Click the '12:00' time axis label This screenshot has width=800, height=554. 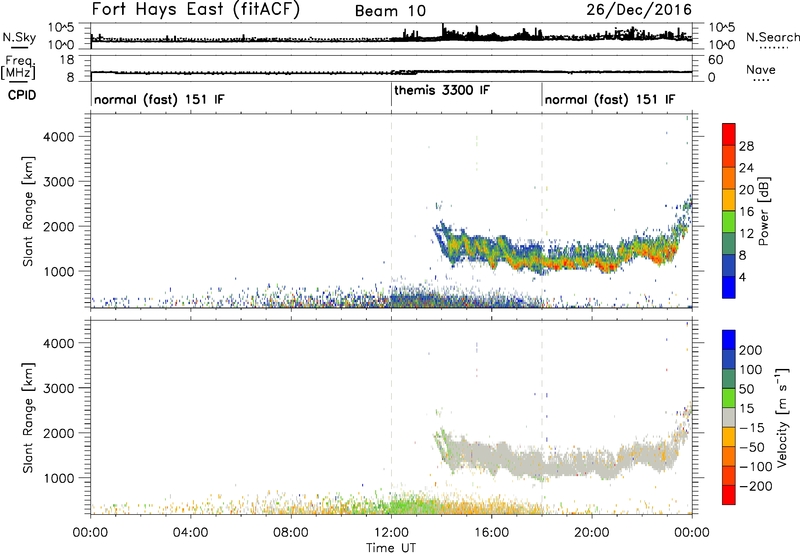391,533
